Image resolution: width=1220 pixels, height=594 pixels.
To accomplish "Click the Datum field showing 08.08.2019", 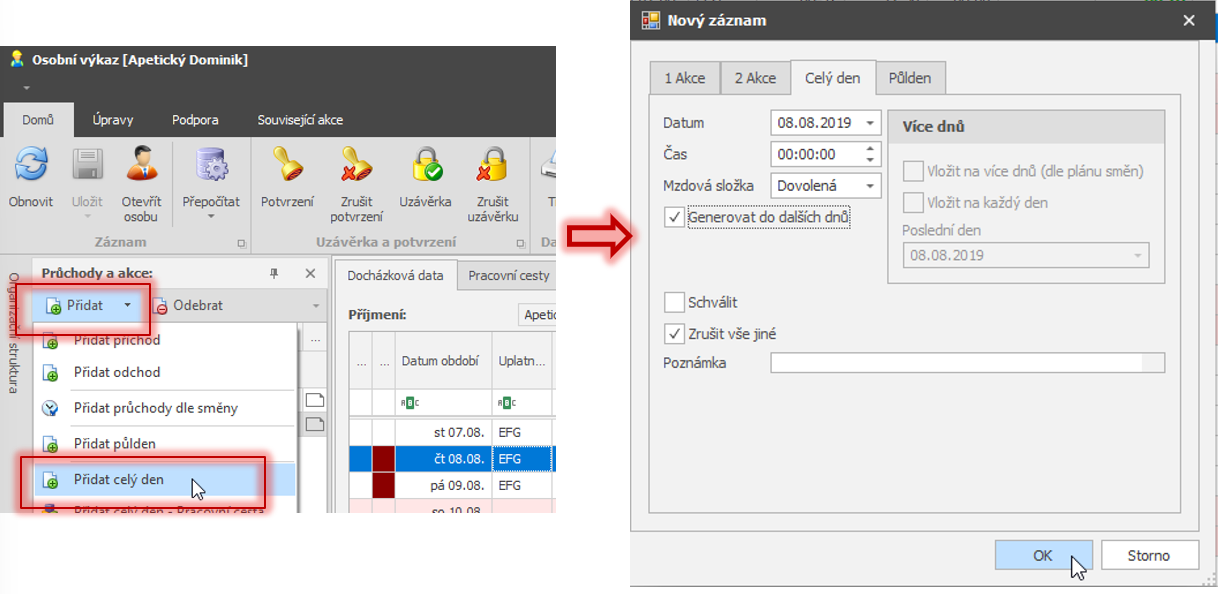I will tap(816, 123).
